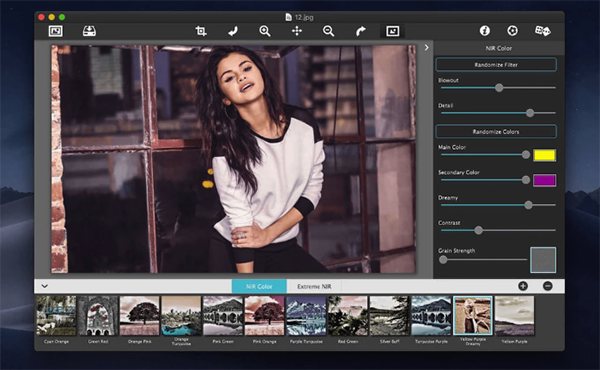Collapse the presets strip chevron
The width and height of the screenshot is (600, 370).
(x=45, y=286)
